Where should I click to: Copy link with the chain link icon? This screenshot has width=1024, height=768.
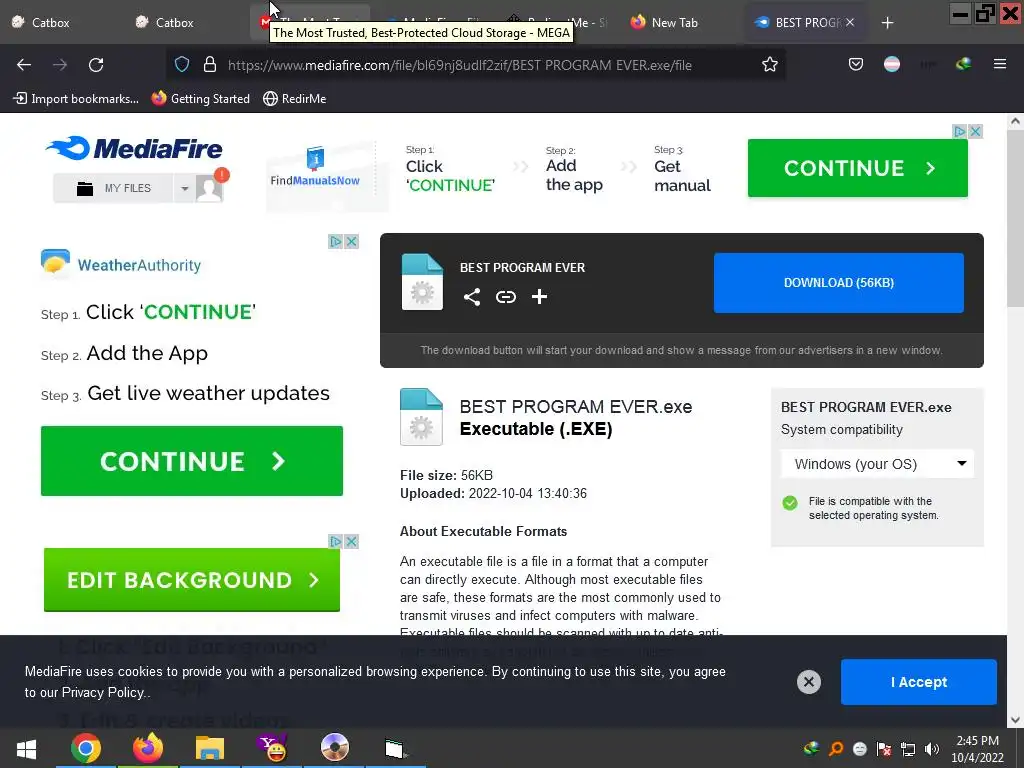(x=505, y=297)
